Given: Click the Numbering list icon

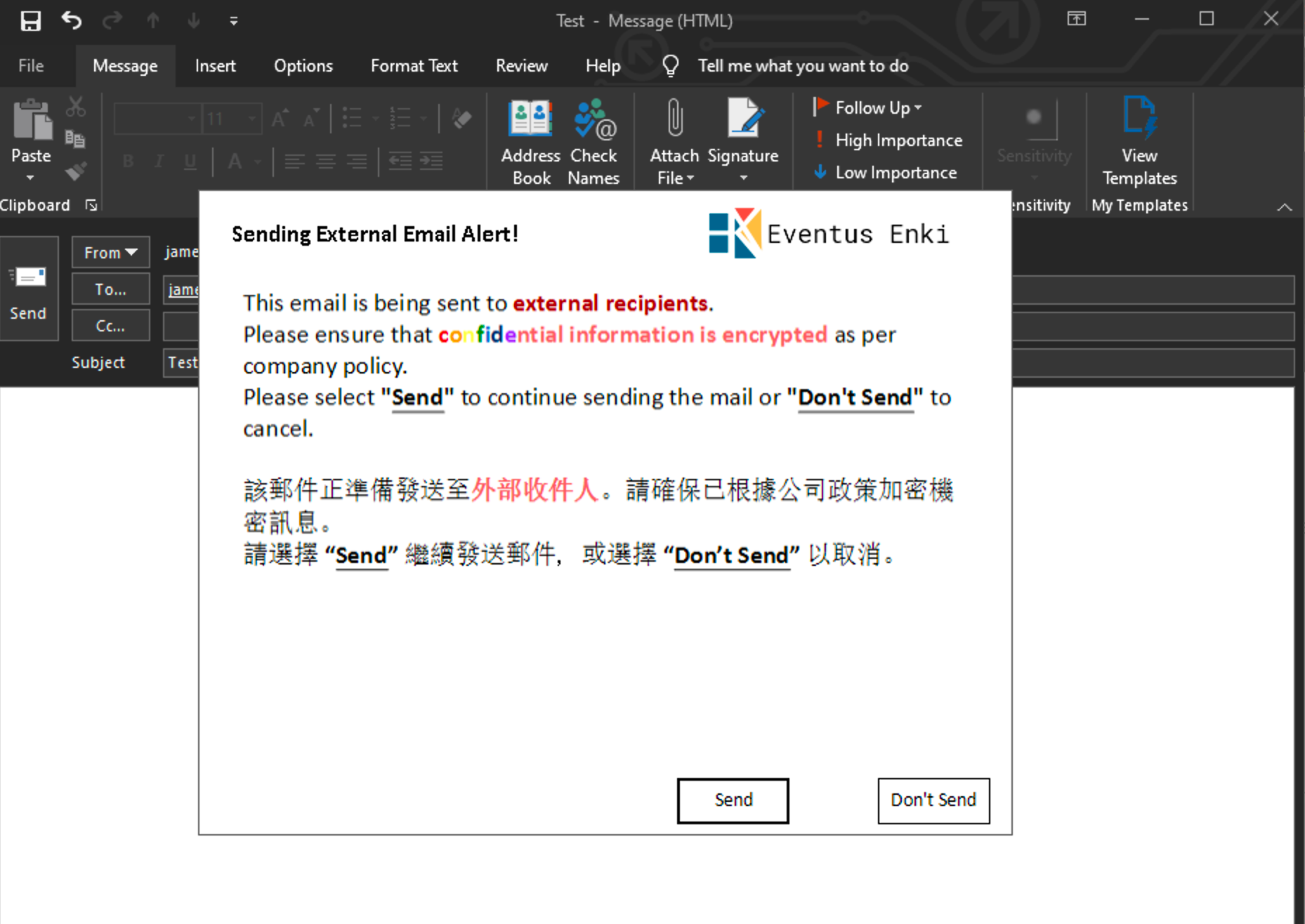Looking at the screenshot, I should [x=400, y=118].
